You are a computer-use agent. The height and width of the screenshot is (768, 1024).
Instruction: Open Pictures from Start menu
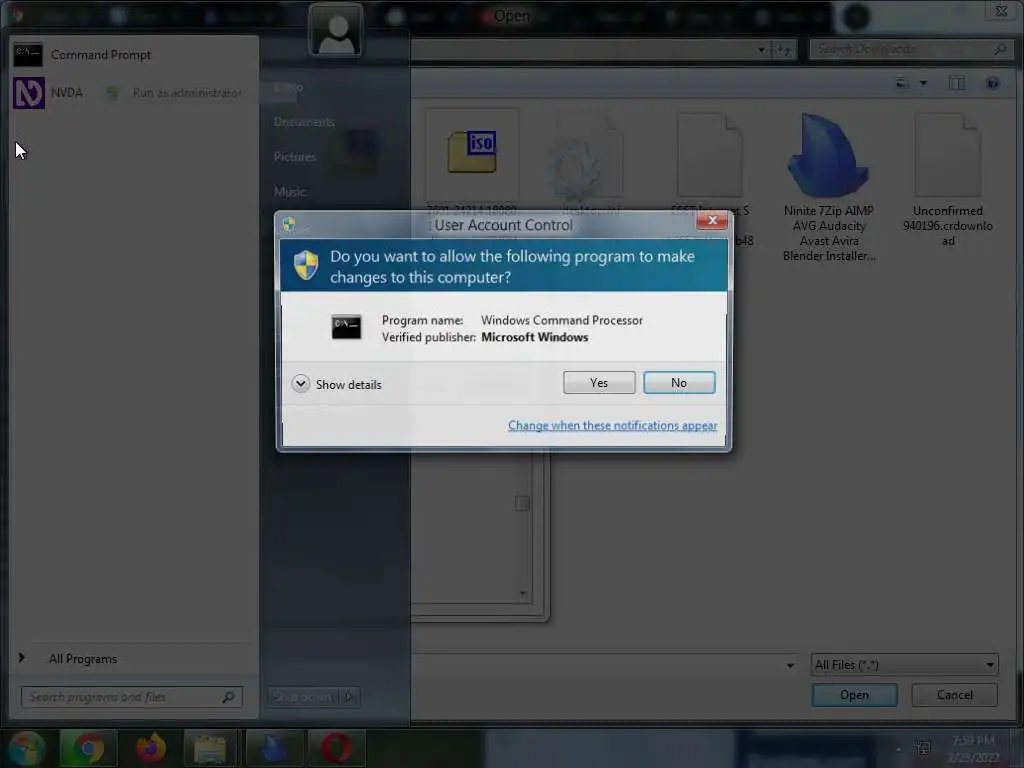(295, 157)
